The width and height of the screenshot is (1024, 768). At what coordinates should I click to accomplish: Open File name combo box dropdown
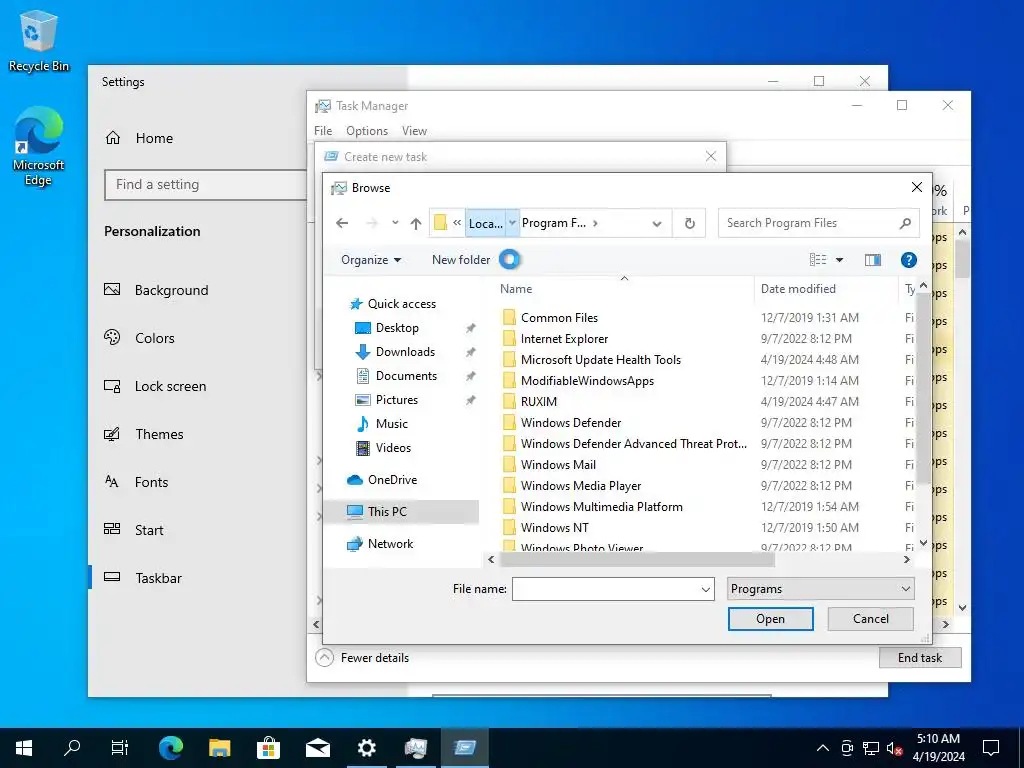[705, 590]
